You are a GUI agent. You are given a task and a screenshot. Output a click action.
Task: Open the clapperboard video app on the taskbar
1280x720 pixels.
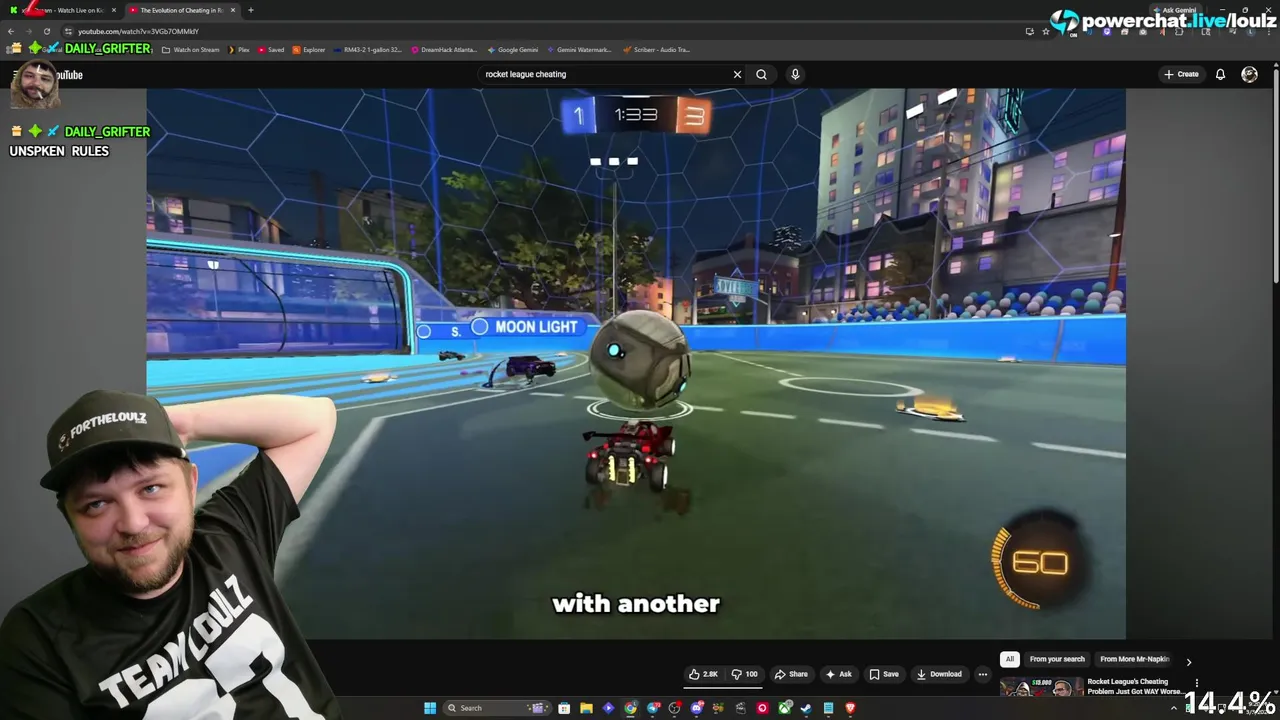pos(740,708)
